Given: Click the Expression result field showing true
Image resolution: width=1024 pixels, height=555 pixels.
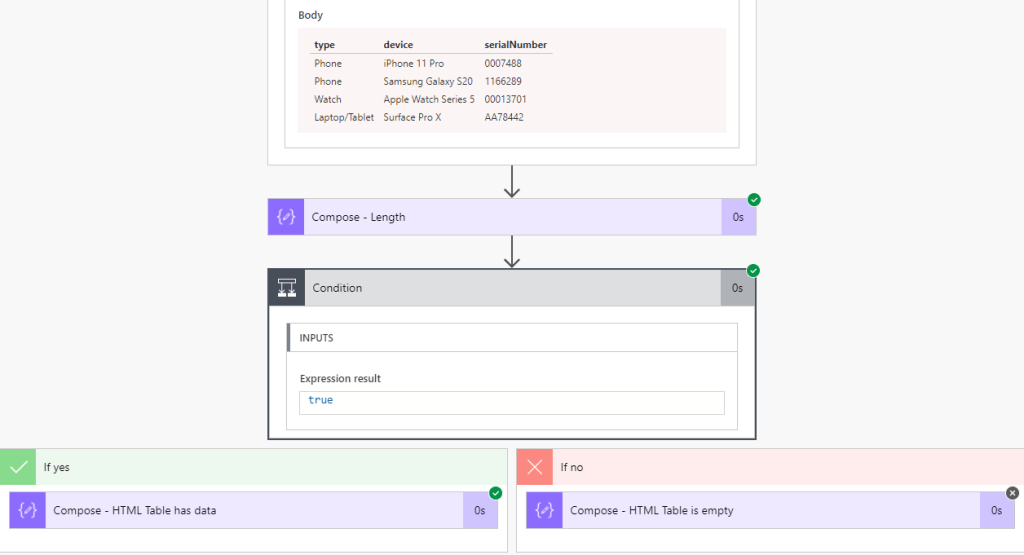Looking at the screenshot, I should 510,401.
